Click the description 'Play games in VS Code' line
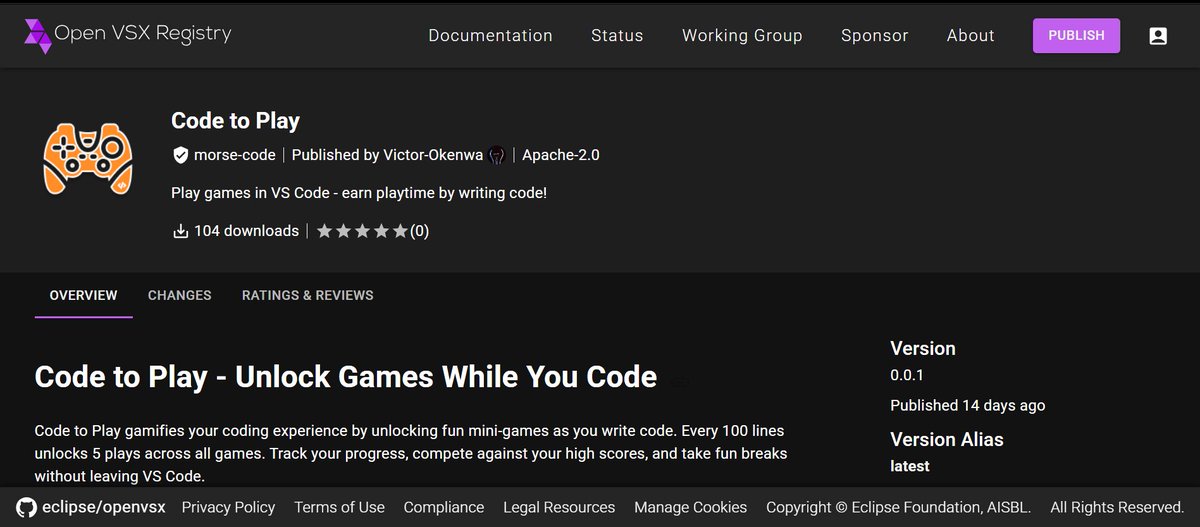The height and width of the screenshot is (527, 1200). [359, 192]
